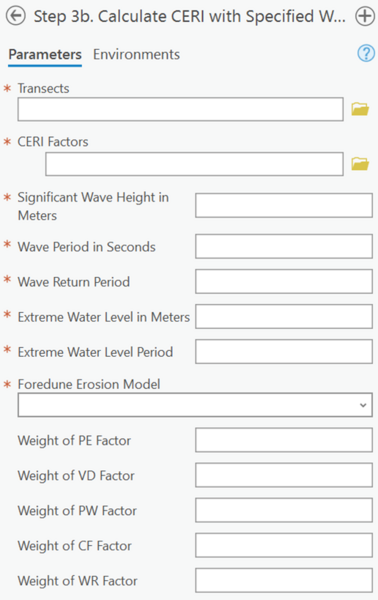Click the back arrow icon
Viewport: 378px width, 600px height.
(16, 16)
